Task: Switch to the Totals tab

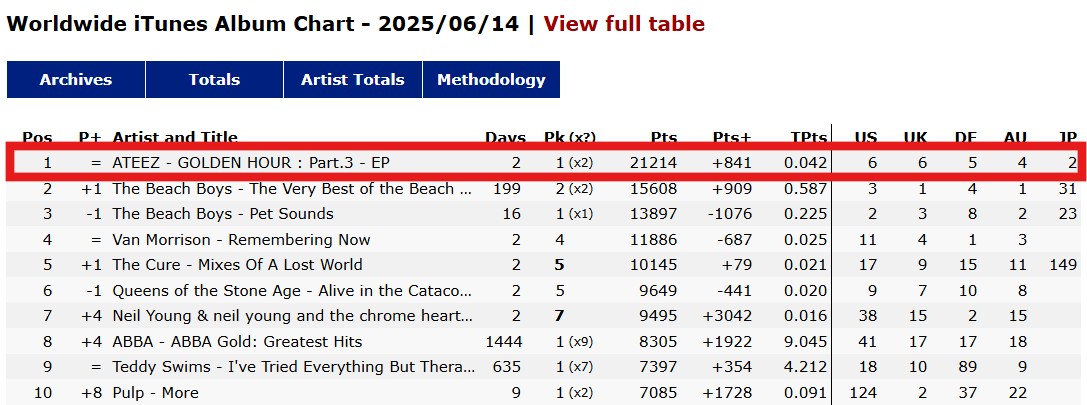Action: (214, 80)
